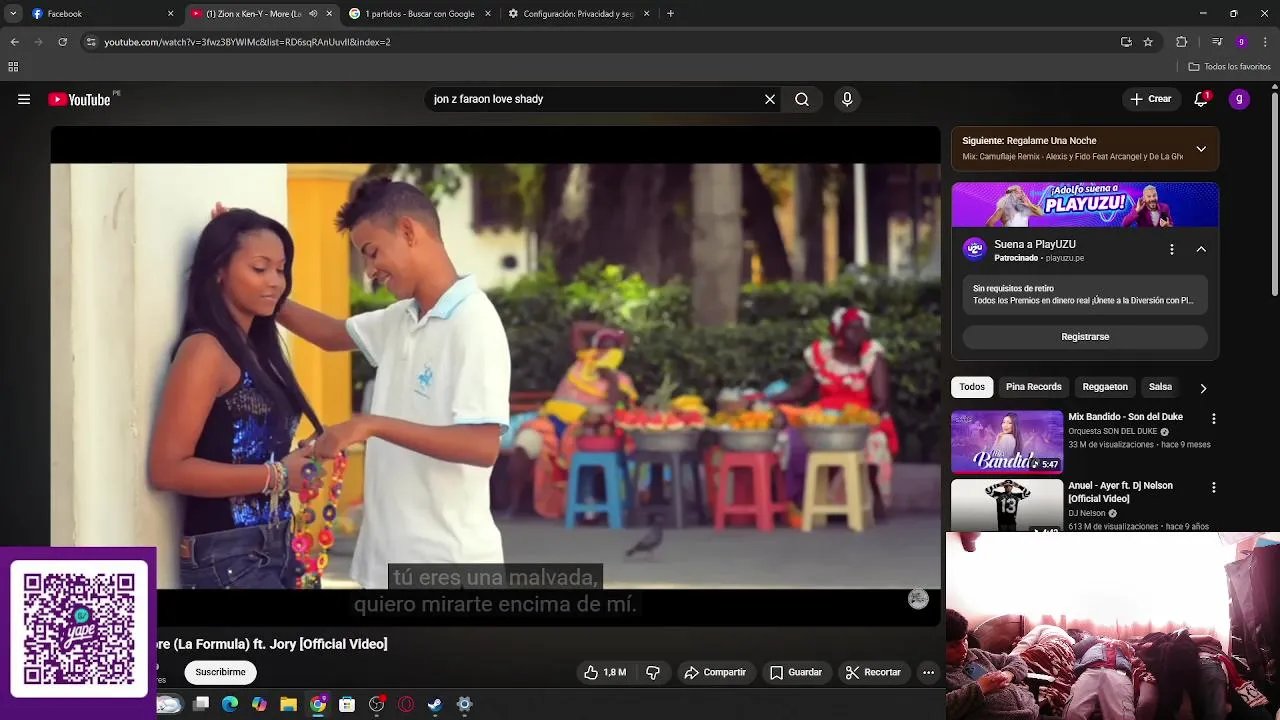Switch to the Facebook browser tab

pos(102,14)
